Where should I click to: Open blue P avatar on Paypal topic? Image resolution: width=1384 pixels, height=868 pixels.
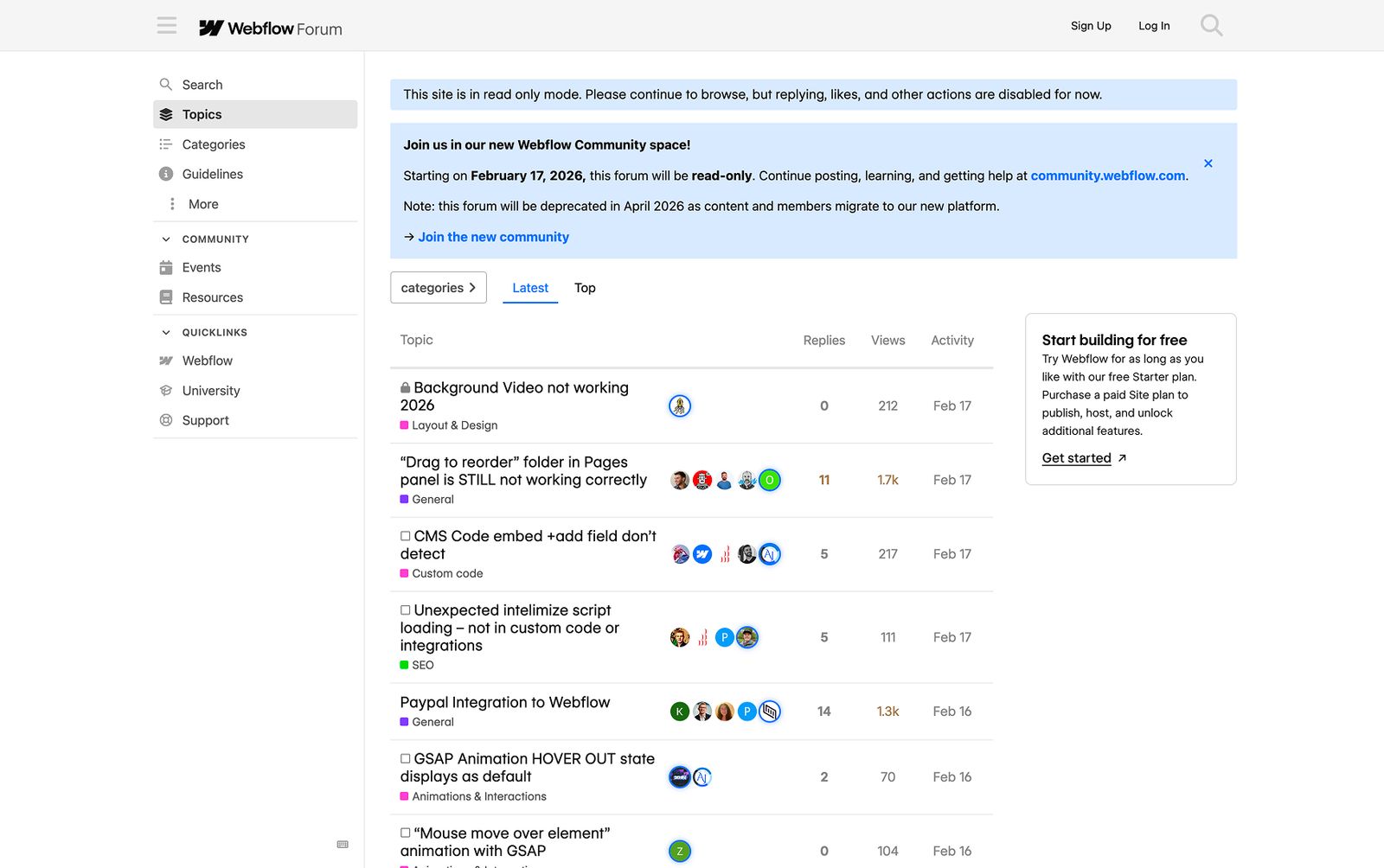(747, 712)
